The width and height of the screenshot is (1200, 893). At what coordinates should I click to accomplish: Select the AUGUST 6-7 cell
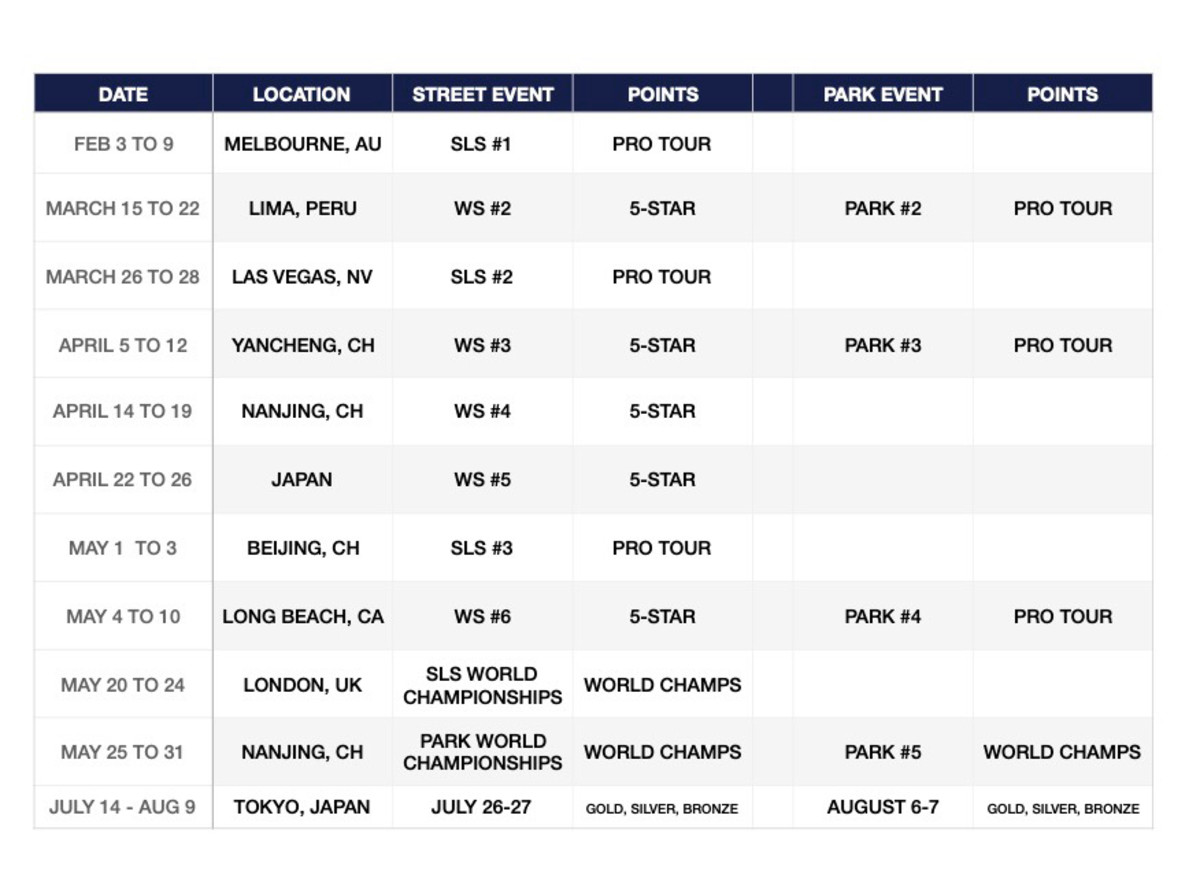883,807
